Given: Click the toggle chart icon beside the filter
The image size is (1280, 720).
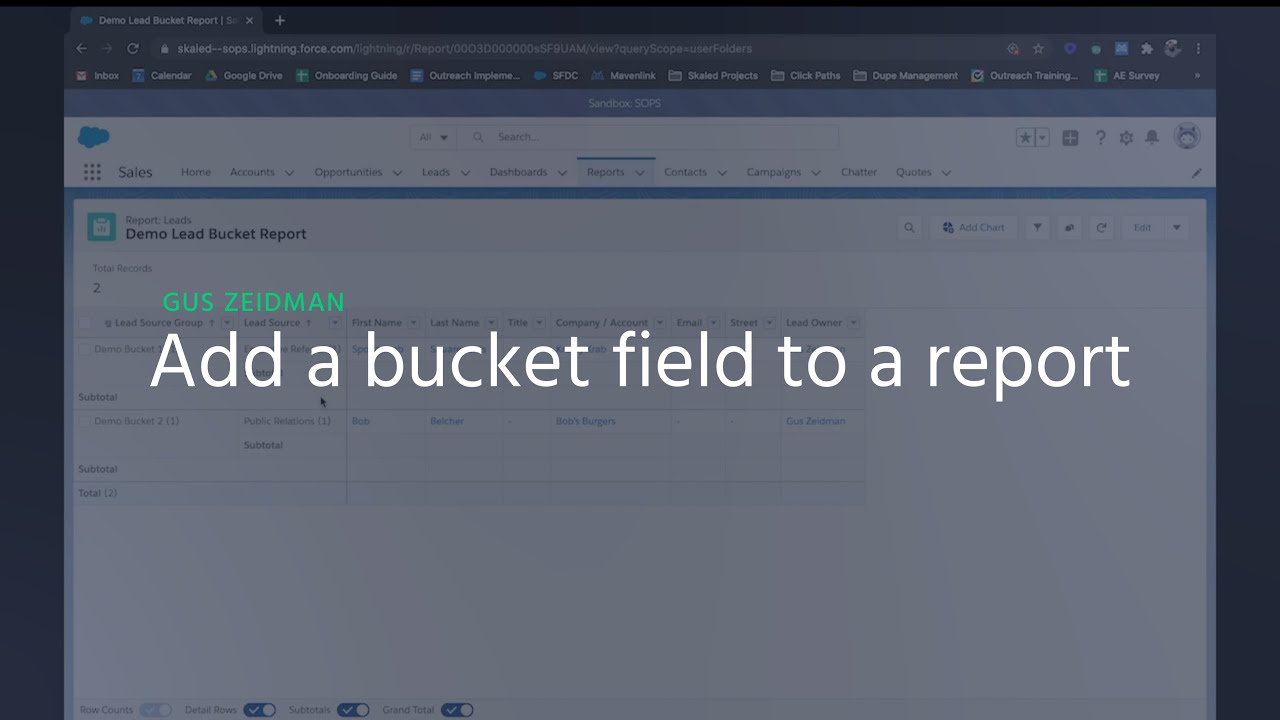Looking at the screenshot, I should coord(1069,228).
